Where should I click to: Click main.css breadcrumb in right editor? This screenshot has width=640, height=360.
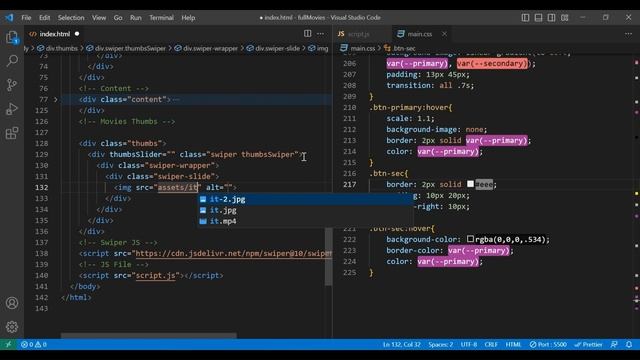358,48
